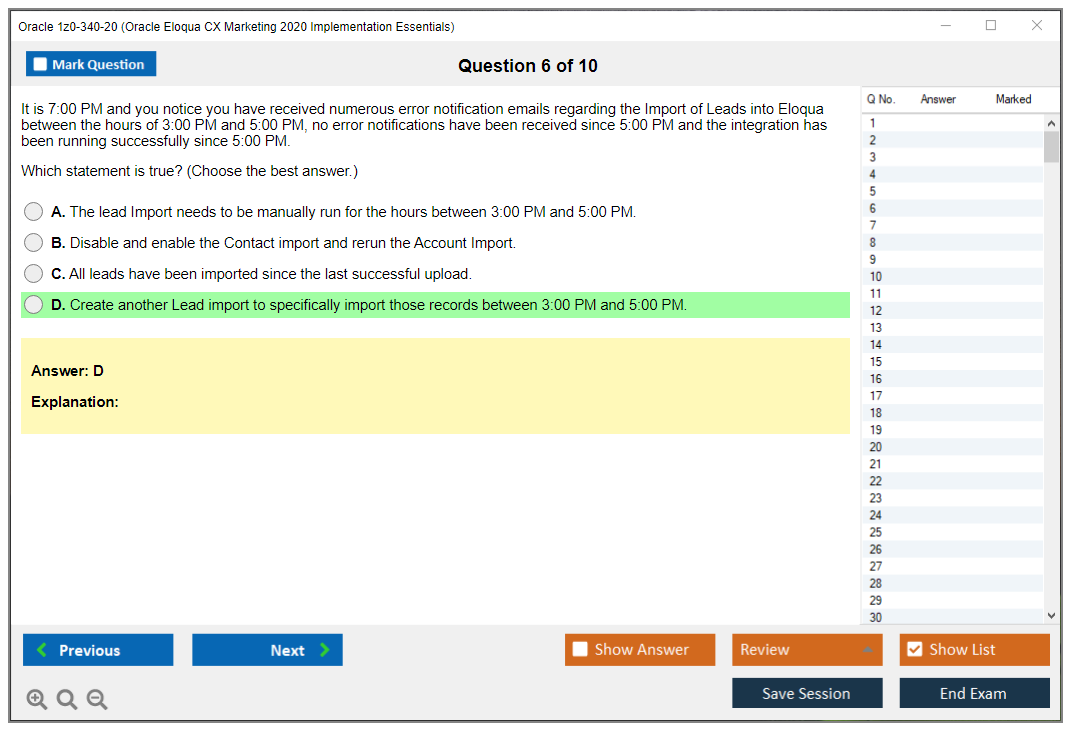Enable the Show Answer checkbox
Screen dimensions: 1075x735
click(x=580, y=650)
